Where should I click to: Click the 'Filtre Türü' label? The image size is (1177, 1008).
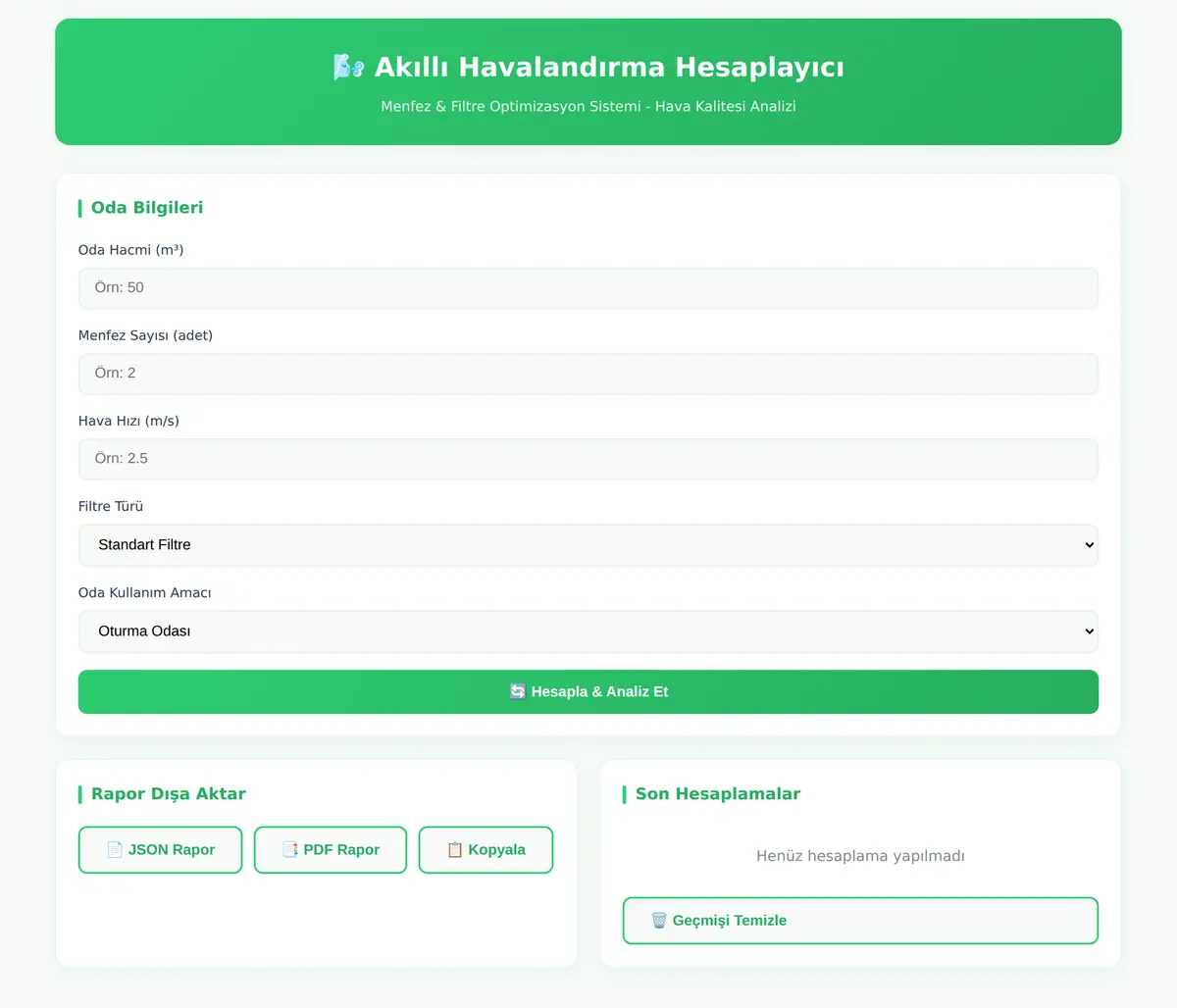pyautogui.click(x=111, y=506)
